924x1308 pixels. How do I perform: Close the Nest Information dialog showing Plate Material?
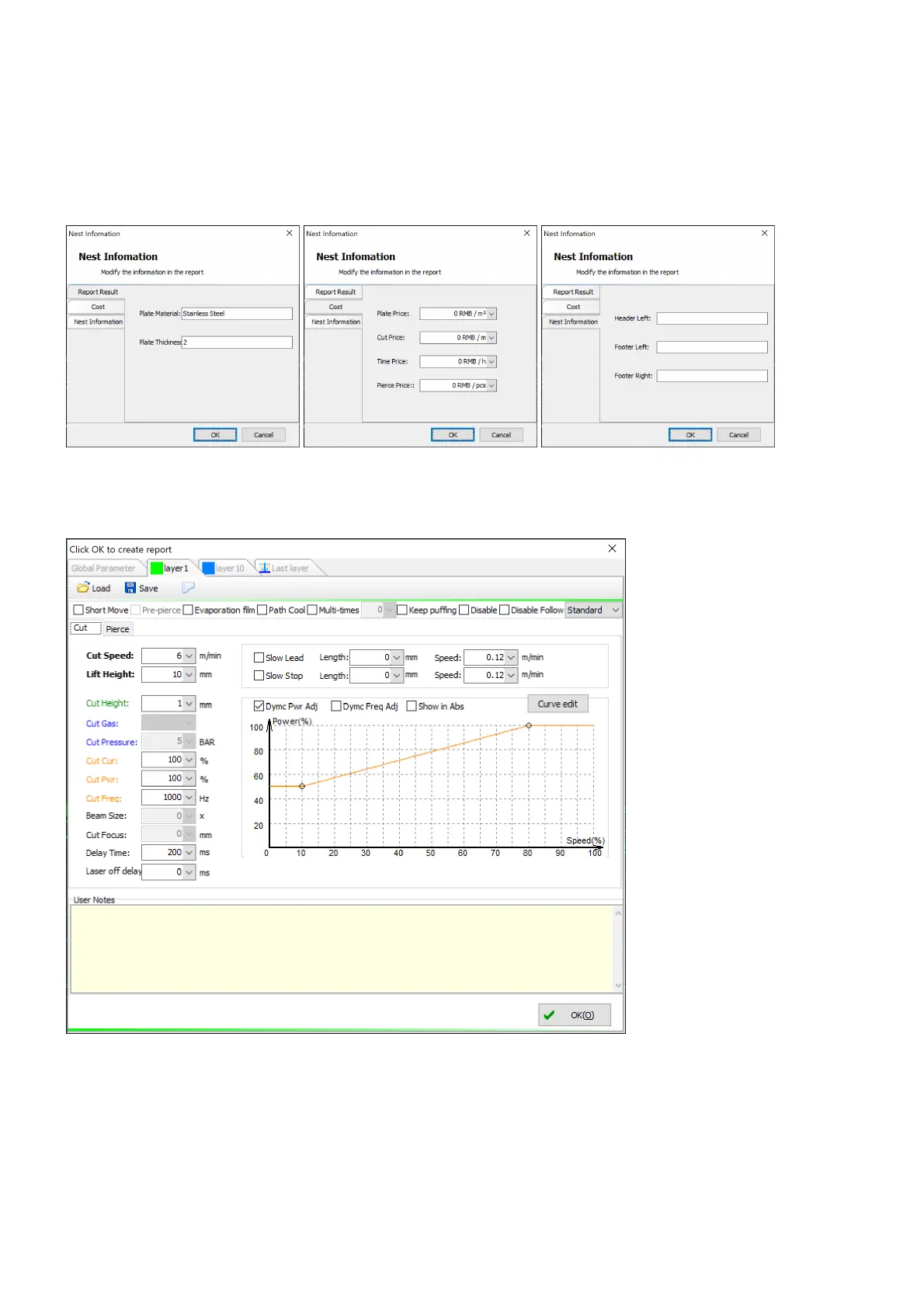(290, 233)
